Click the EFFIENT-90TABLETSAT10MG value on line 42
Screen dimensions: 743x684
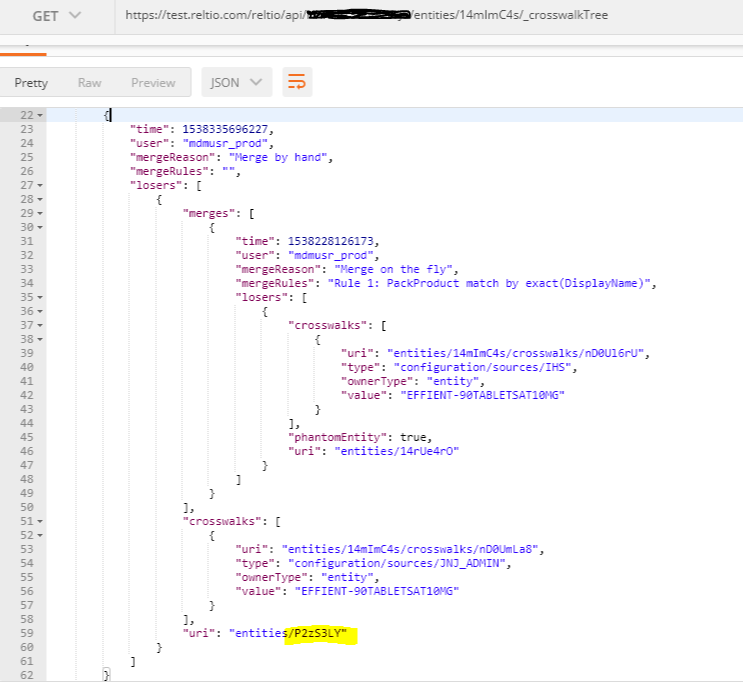pos(482,395)
